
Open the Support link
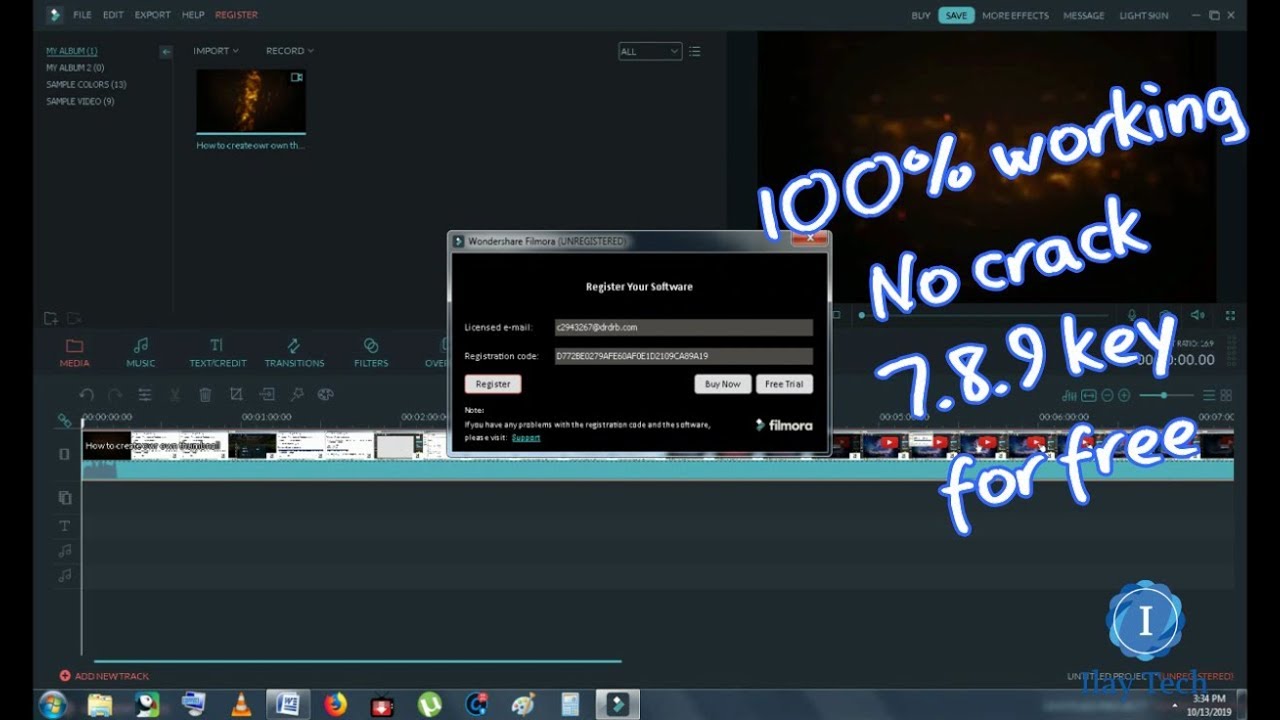pos(526,437)
